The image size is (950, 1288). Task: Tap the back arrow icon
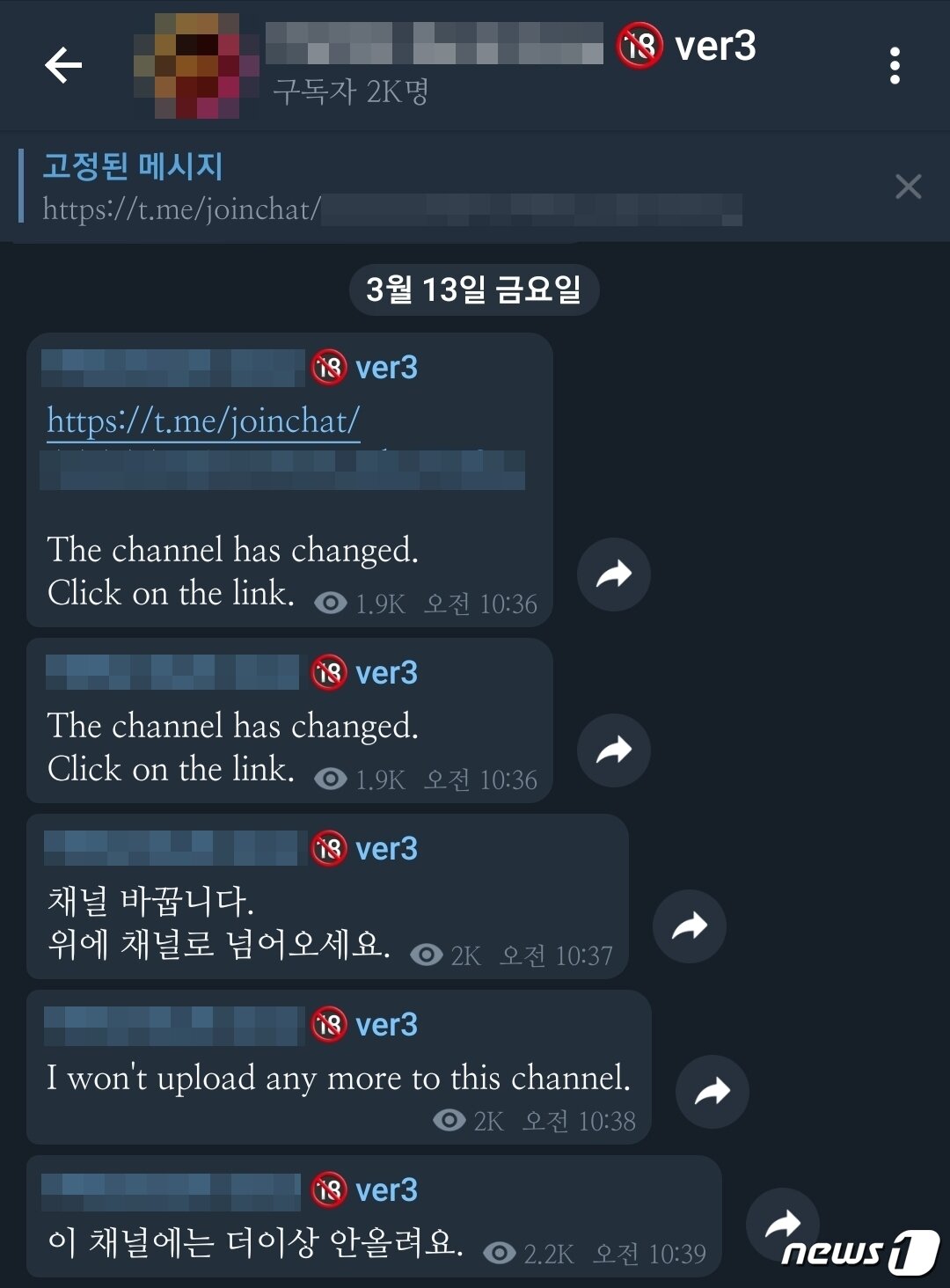coord(63,65)
